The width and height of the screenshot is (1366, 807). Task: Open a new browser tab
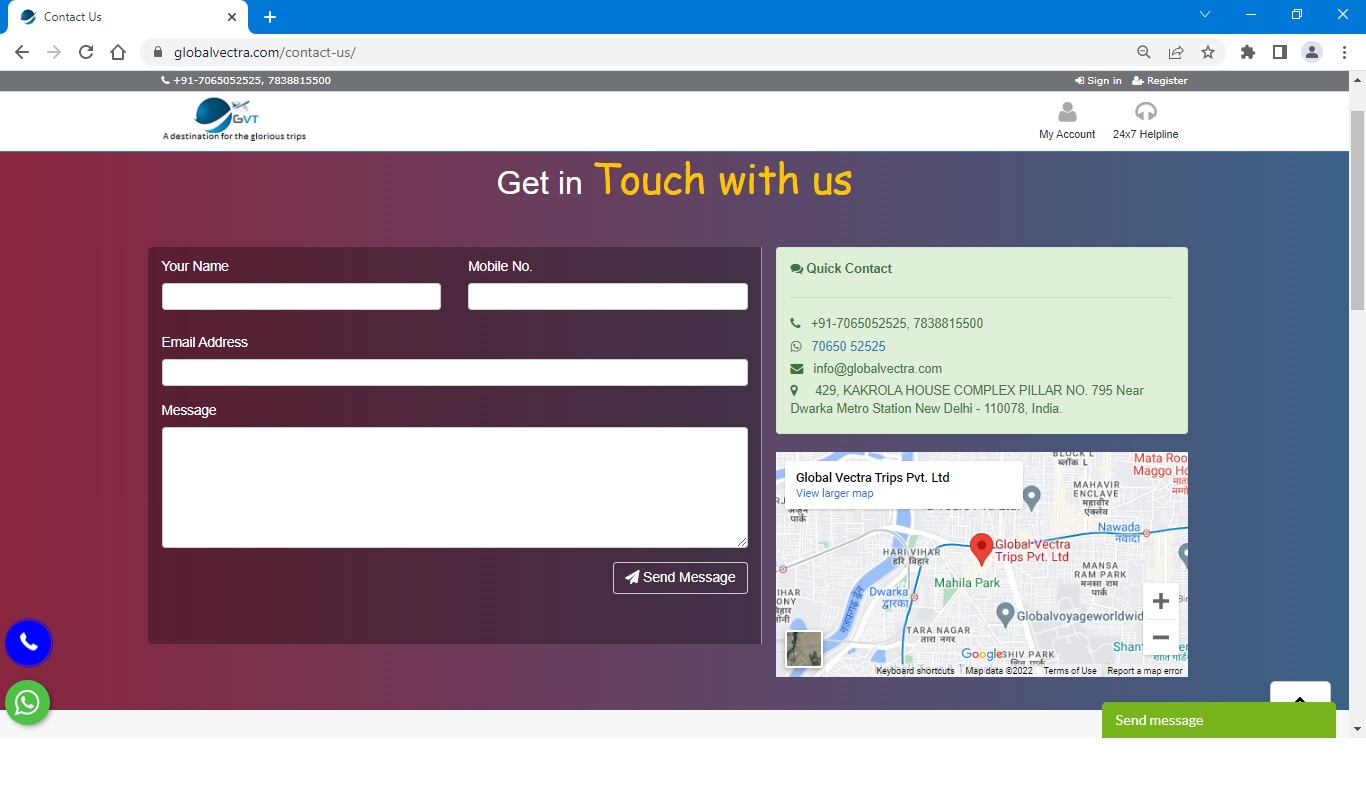point(270,17)
